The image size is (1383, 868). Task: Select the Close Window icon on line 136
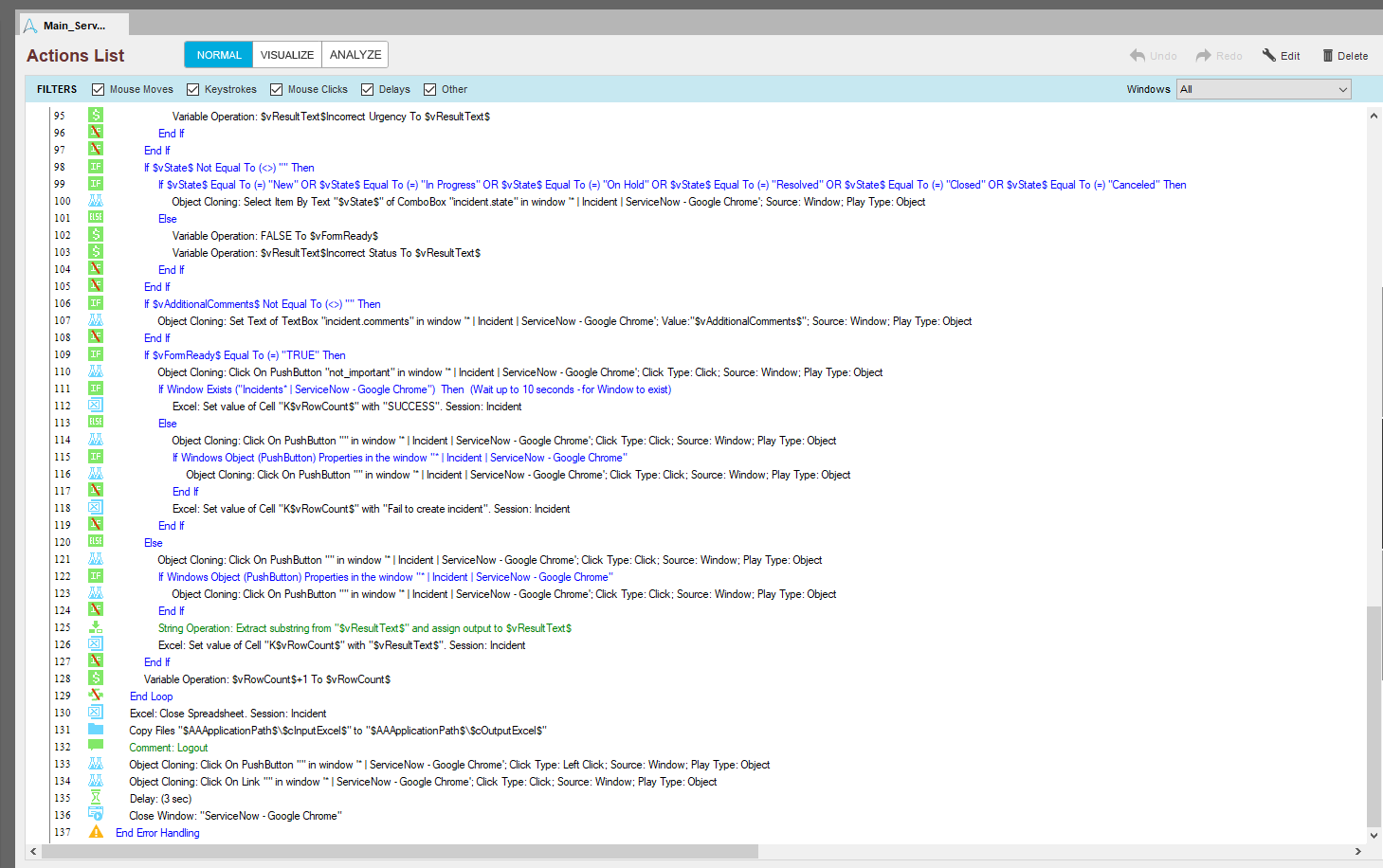(x=96, y=815)
